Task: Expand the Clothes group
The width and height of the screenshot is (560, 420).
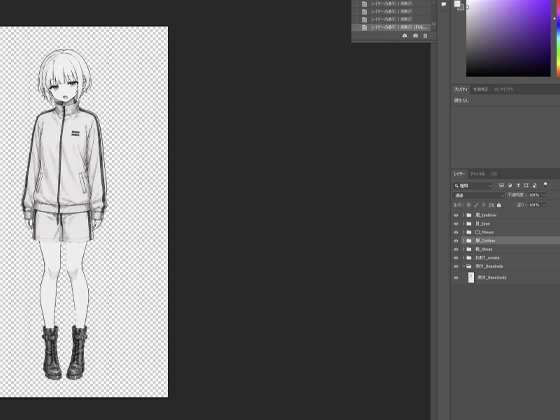Action: [464, 241]
